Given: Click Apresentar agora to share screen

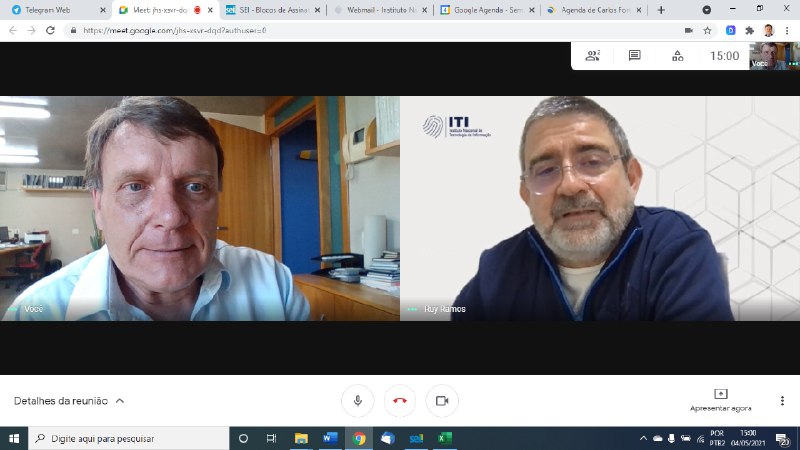Looking at the screenshot, I should (x=720, y=401).
